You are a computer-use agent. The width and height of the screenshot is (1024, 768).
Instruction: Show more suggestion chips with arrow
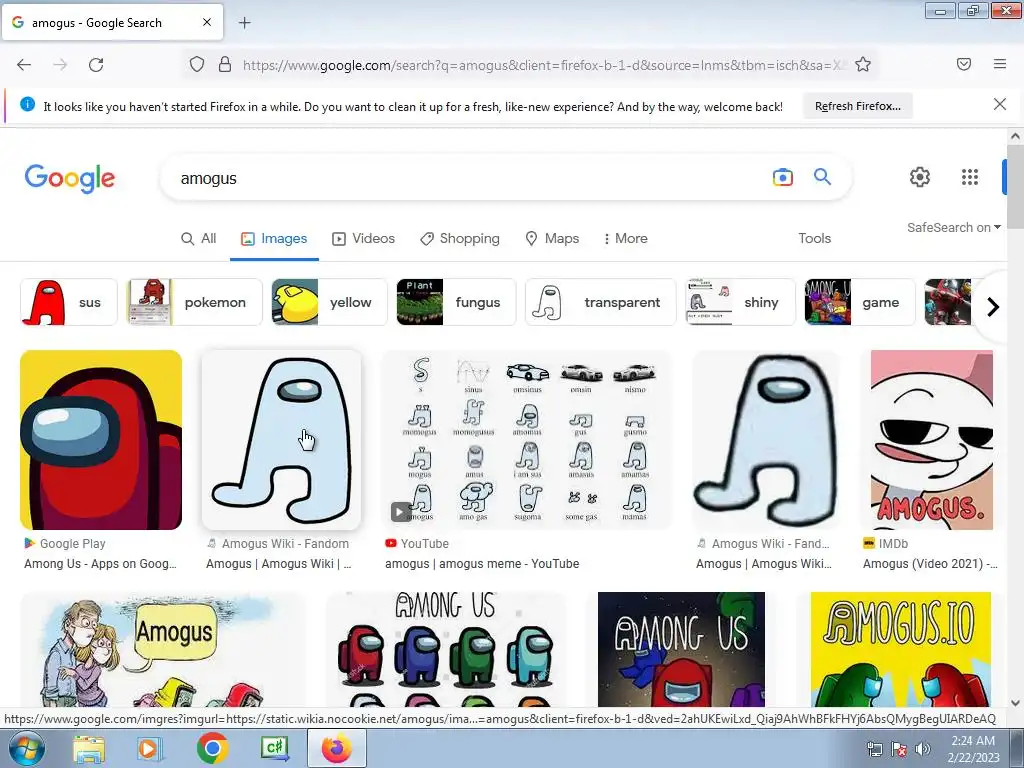pos(993,306)
